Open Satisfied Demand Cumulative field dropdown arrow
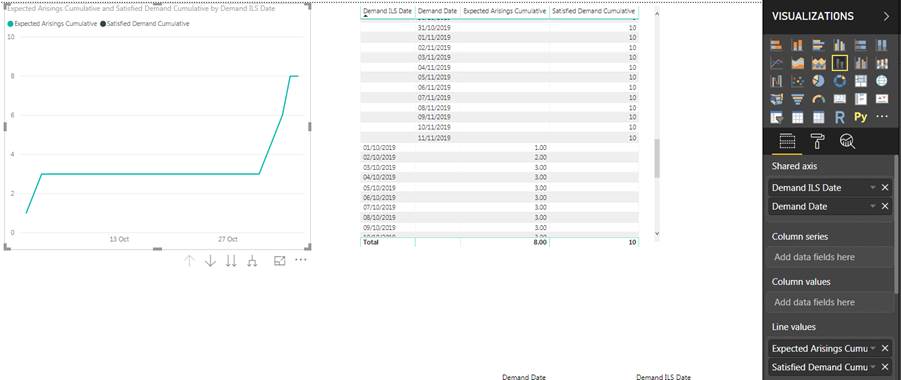Screen dimensions: 901x380 coord(873,367)
